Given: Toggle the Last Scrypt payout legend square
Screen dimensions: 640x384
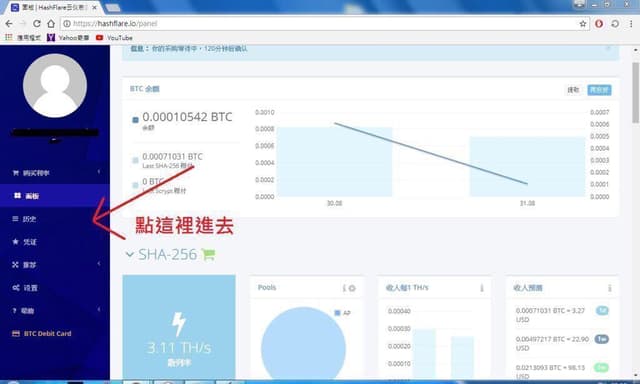Looking at the screenshot, I should [136, 185].
